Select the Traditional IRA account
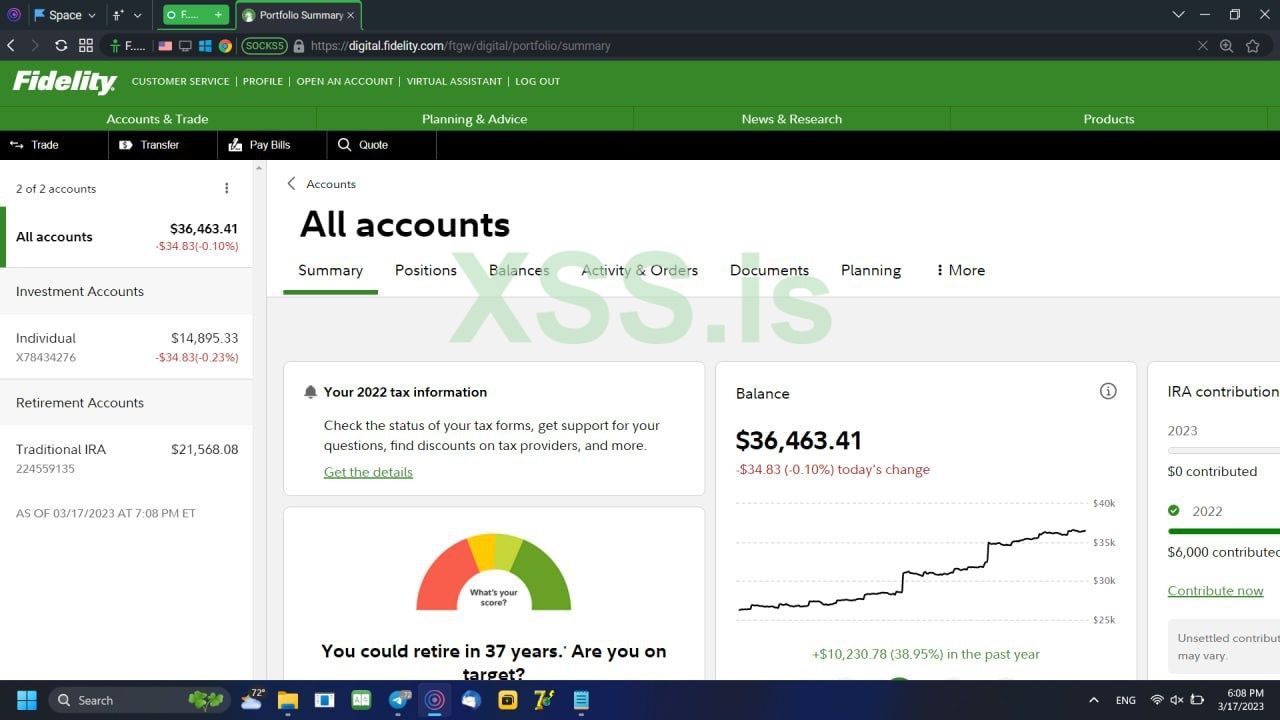 coord(127,458)
